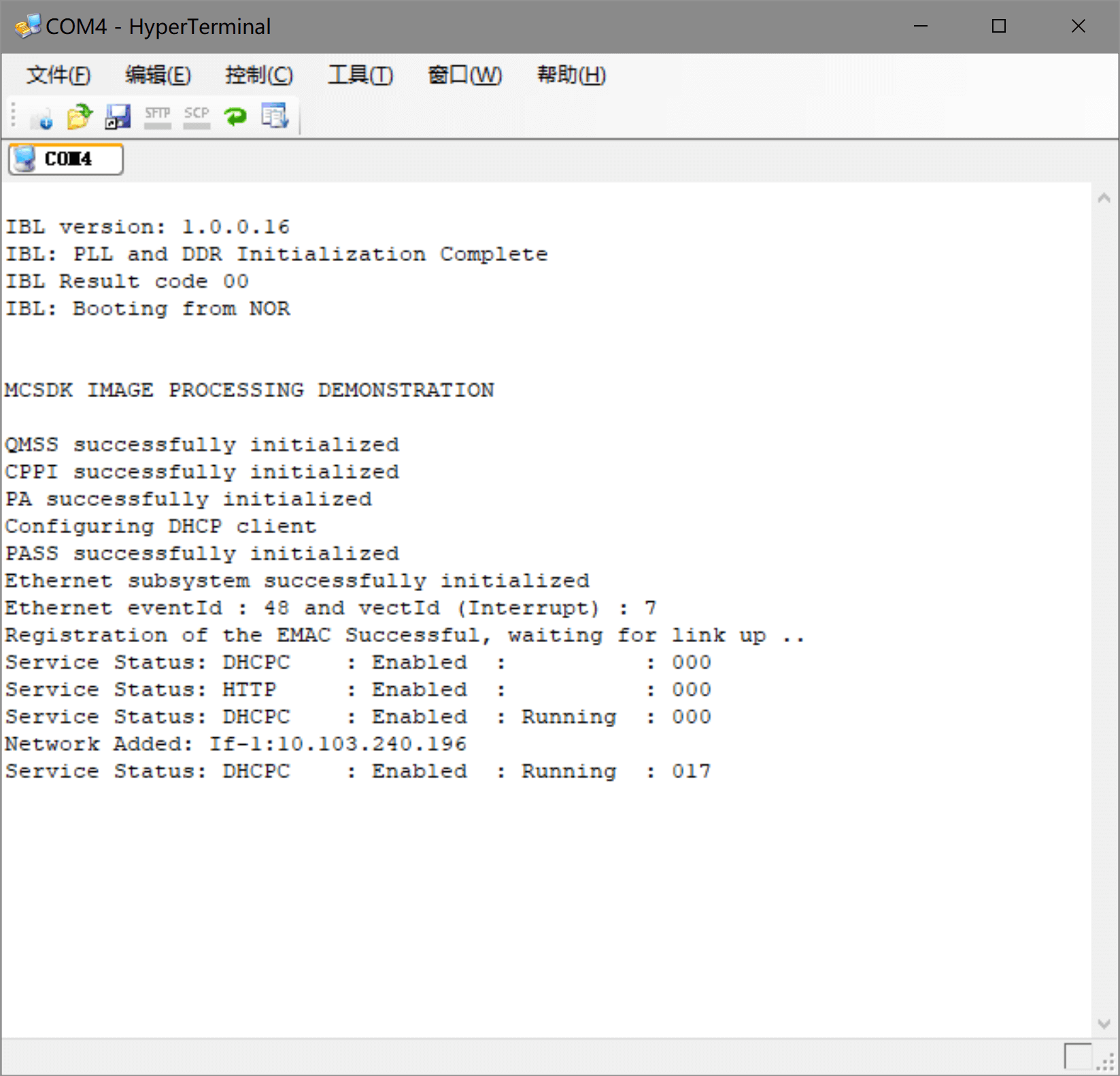Click 'PA successfully initialized' line
The height and width of the screenshot is (1076, 1120).
point(188,499)
